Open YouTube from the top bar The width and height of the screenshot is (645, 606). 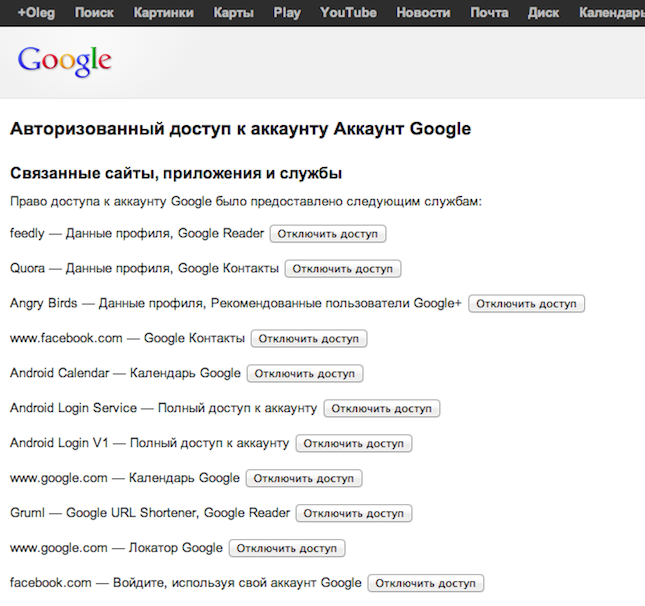click(348, 13)
